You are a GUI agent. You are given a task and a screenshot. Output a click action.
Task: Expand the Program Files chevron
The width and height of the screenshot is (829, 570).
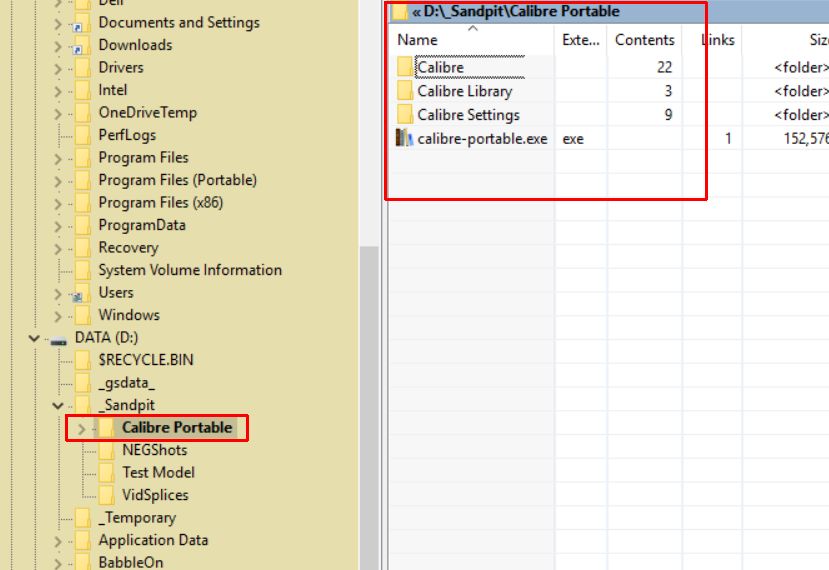tap(58, 159)
